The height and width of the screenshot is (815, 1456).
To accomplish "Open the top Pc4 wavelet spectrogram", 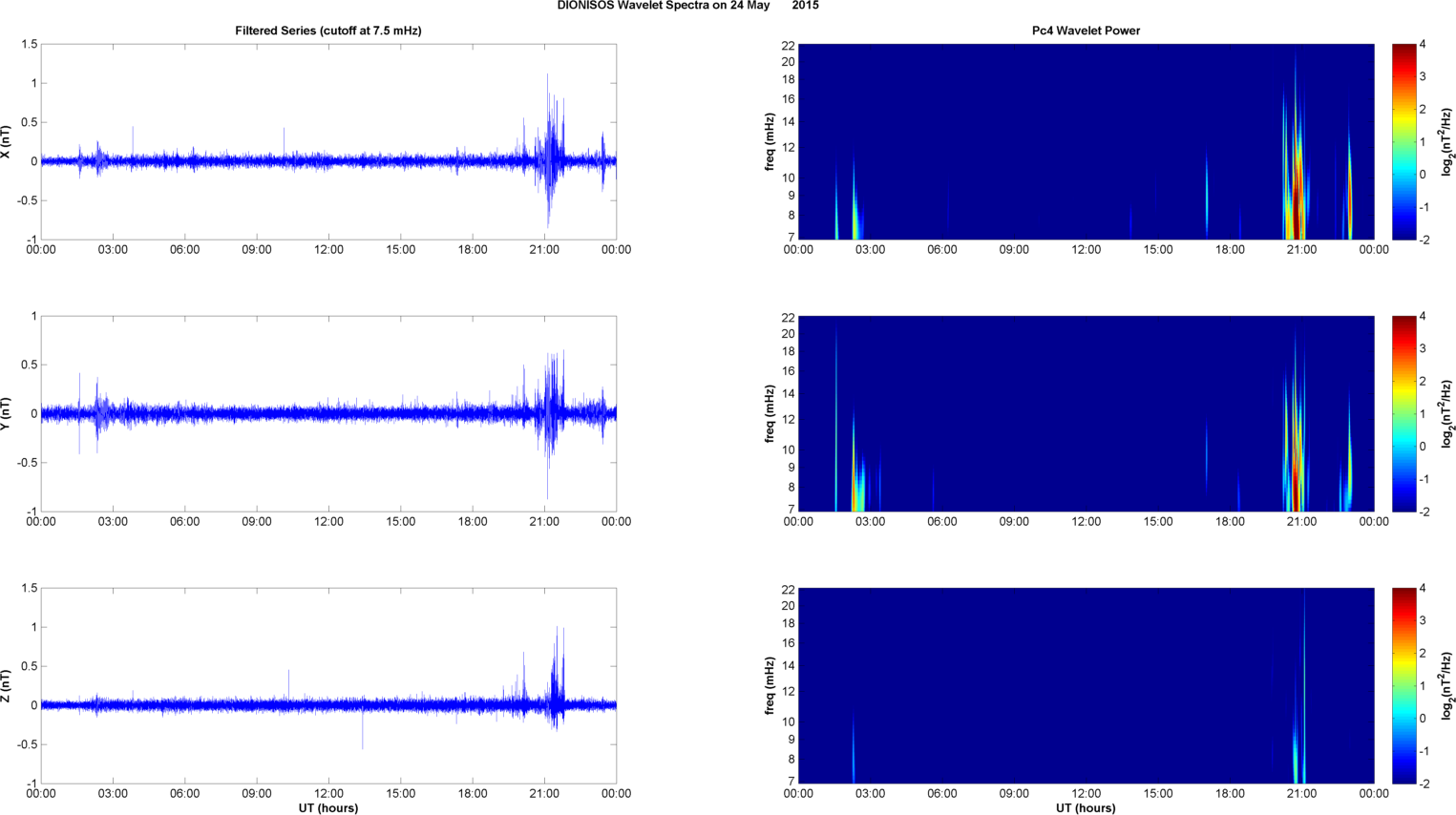I will tap(1086, 141).
